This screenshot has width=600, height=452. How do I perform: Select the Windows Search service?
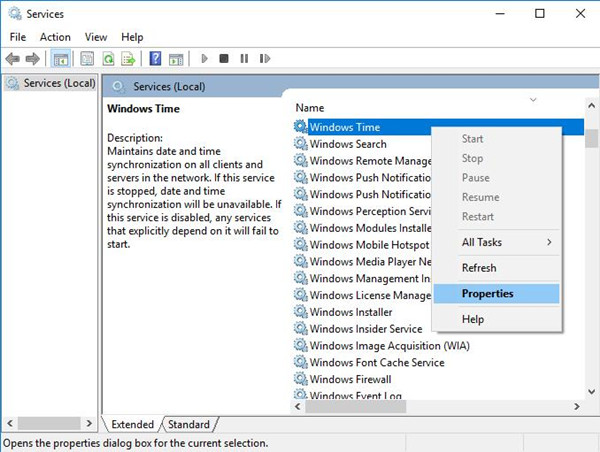tap(348, 144)
